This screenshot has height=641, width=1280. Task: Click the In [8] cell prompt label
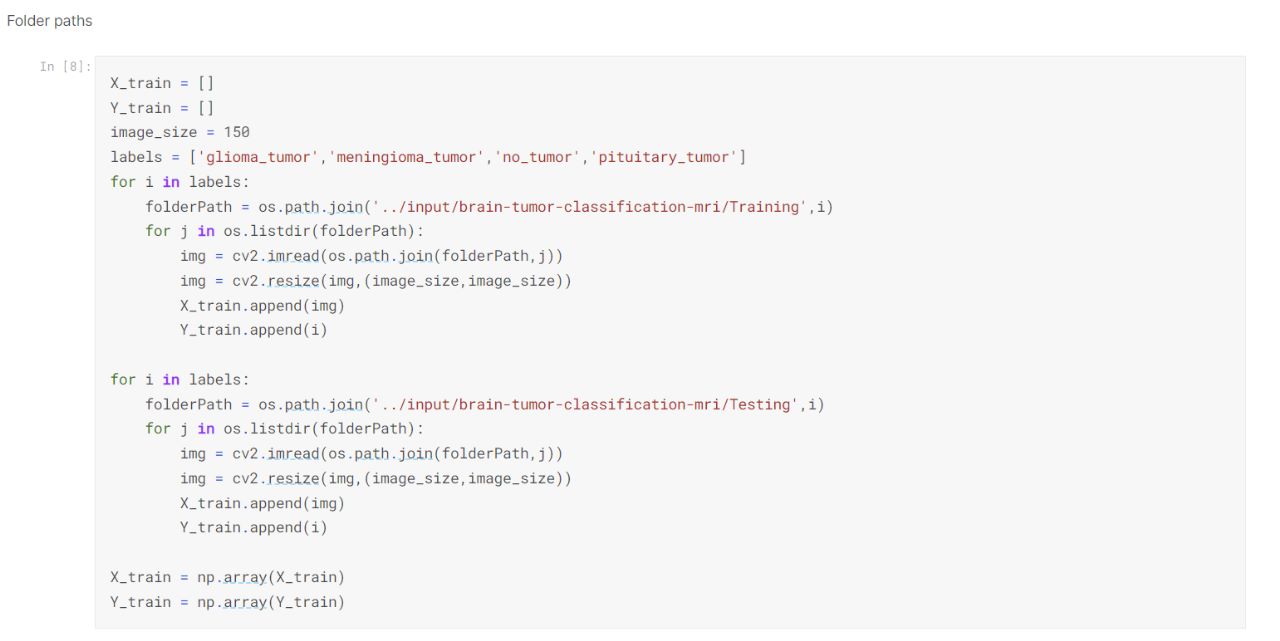coord(65,67)
